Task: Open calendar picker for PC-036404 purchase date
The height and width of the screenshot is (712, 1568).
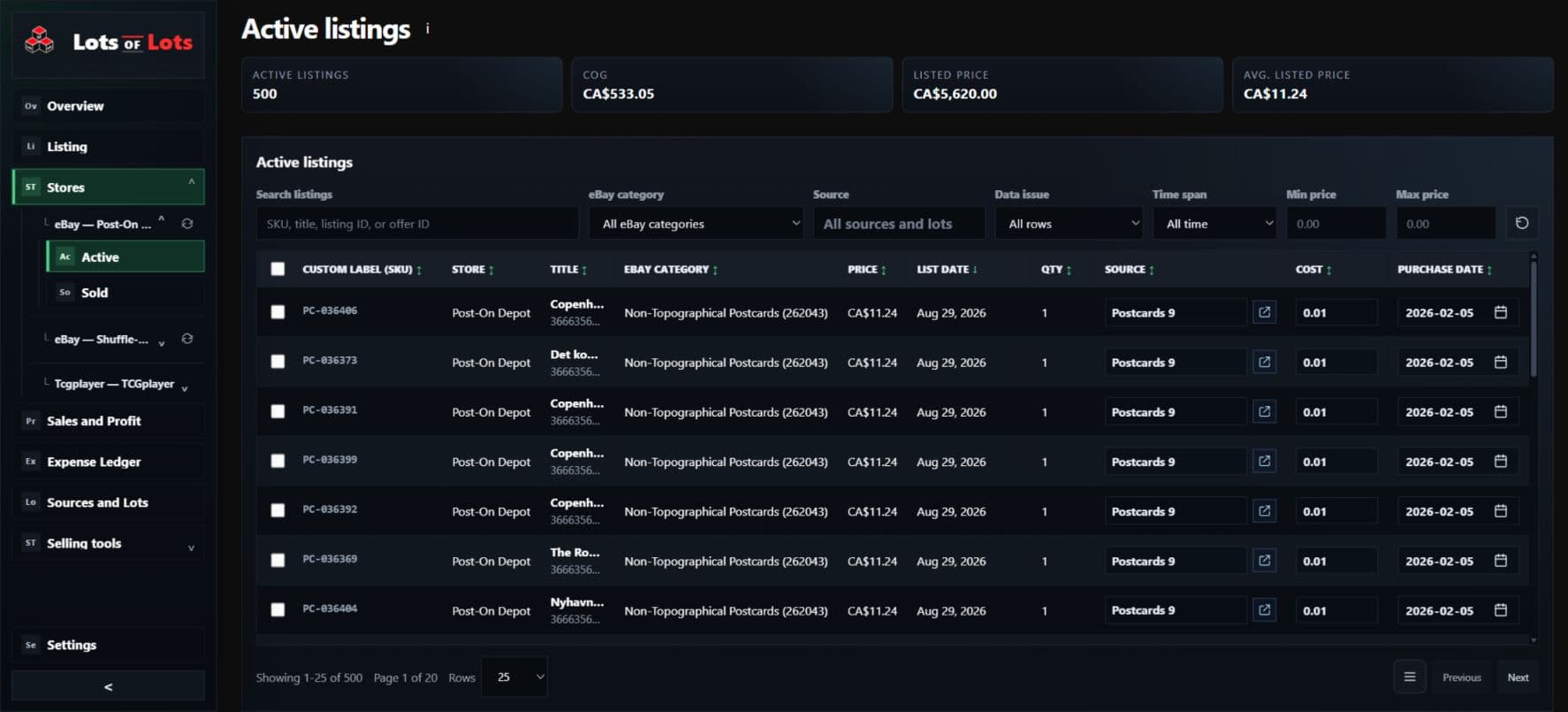Action: tap(1501, 609)
